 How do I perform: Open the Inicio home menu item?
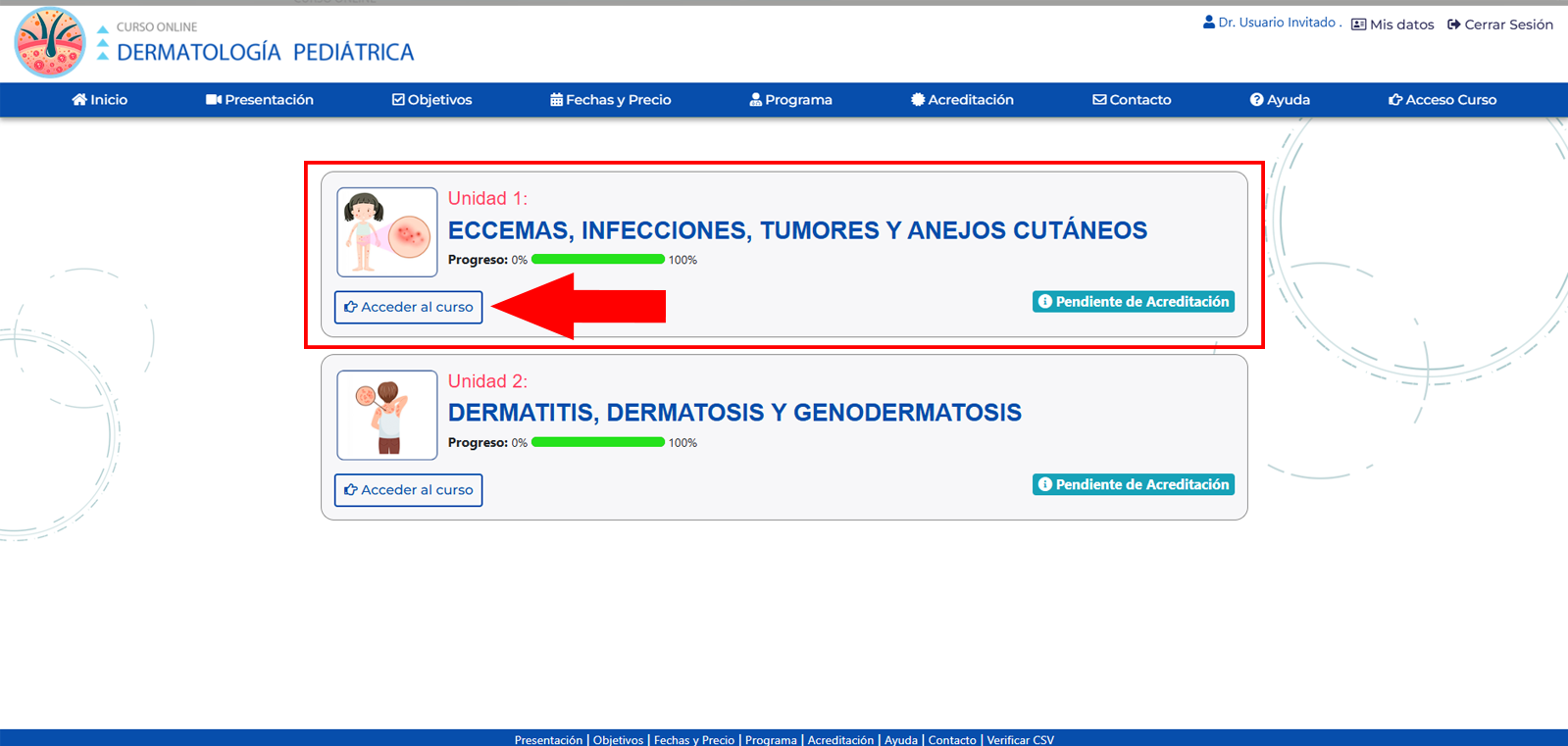100,100
